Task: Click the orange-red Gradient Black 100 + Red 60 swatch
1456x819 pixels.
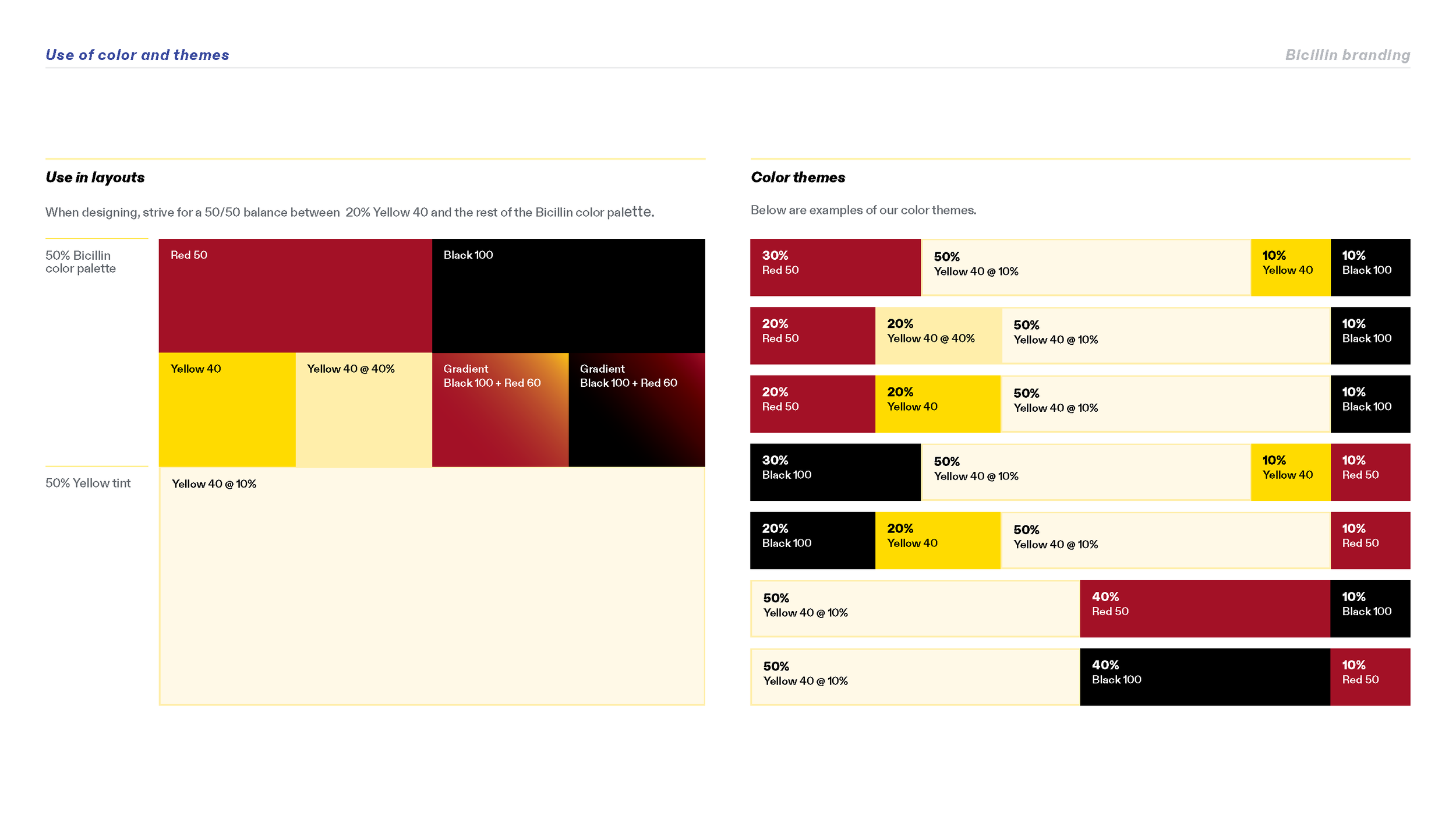Action: click(x=500, y=409)
